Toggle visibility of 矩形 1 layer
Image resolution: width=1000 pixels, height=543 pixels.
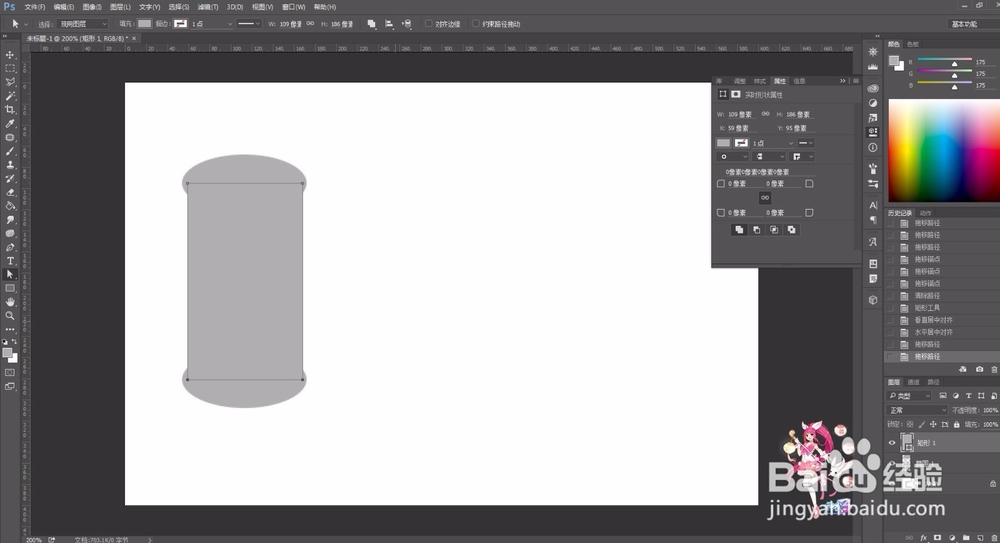tap(892, 443)
